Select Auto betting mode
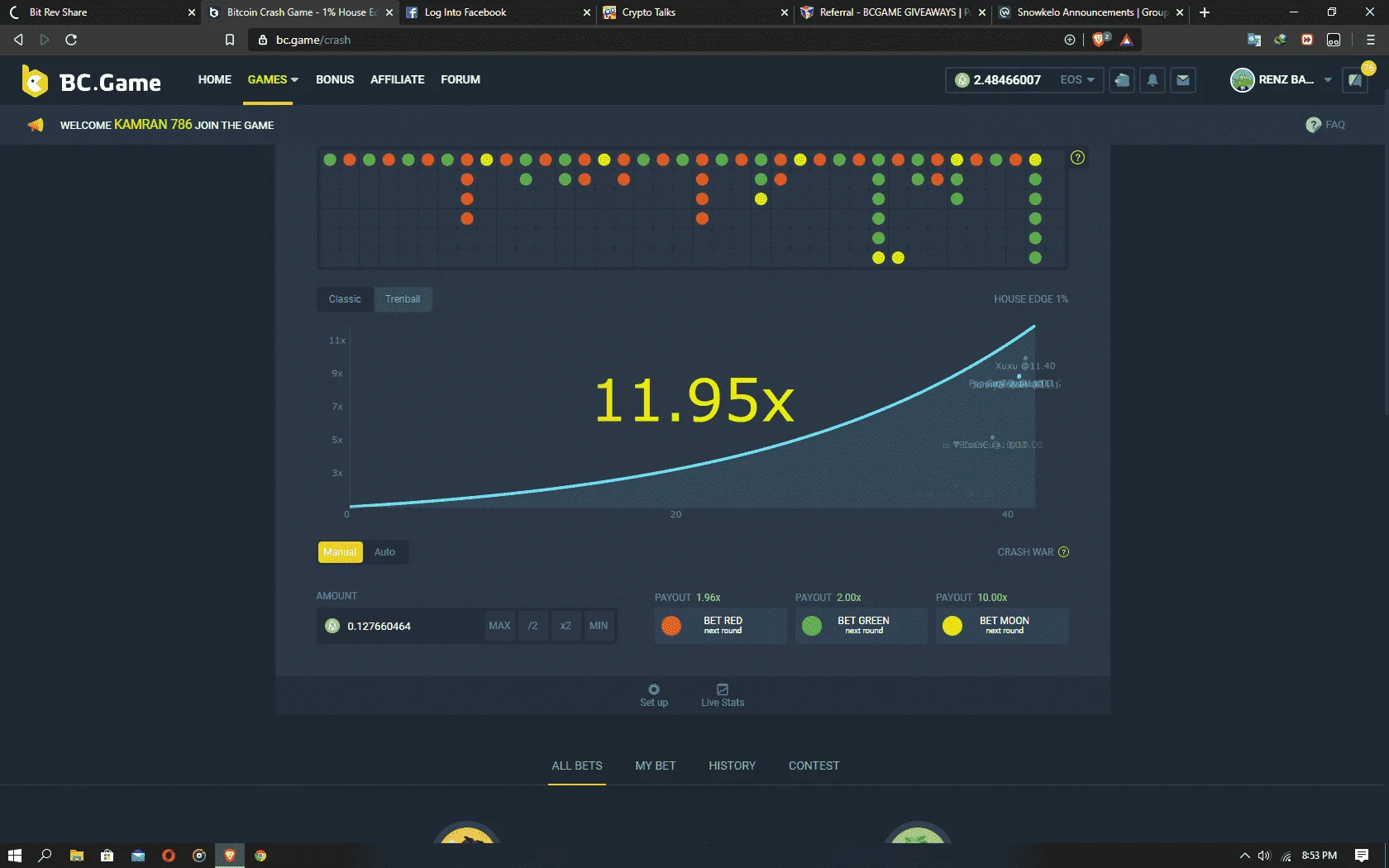 coord(384,552)
